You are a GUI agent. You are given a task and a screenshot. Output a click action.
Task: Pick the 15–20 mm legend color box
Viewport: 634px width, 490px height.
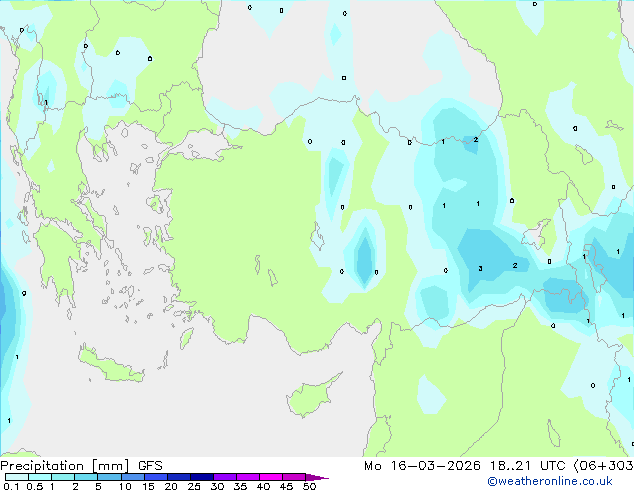[156, 477]
